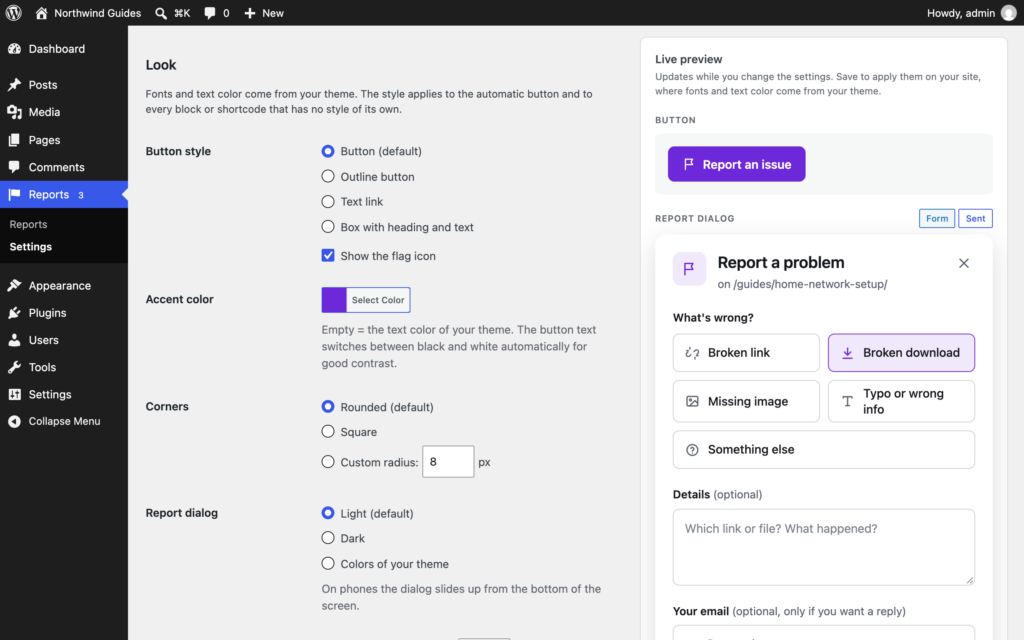The width and height of the screenshot is (1024, 640).
Task: Choose the Custom radius option
Action: [x=328, y=462]
